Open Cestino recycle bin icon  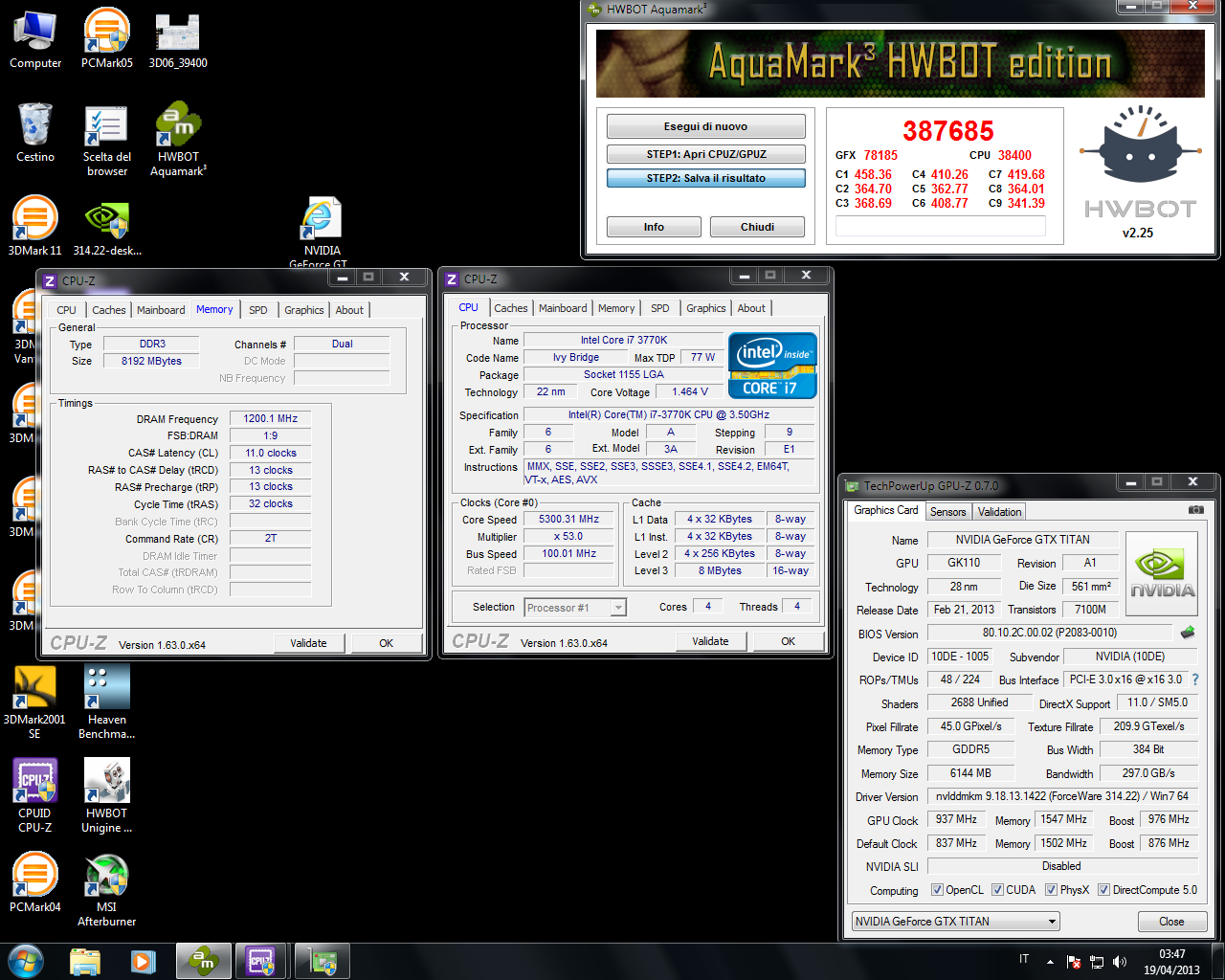pos(35,134)
